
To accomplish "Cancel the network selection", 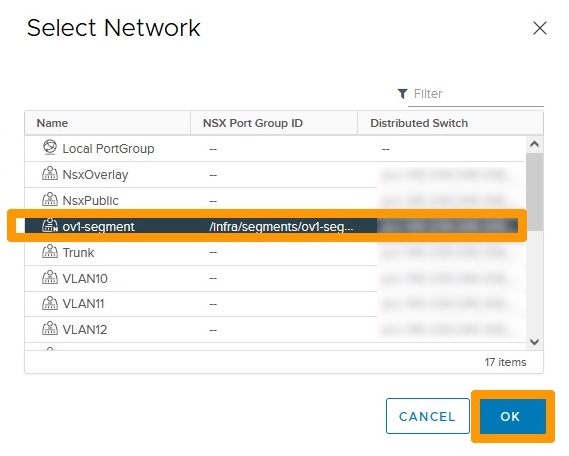I will (427, 416).
